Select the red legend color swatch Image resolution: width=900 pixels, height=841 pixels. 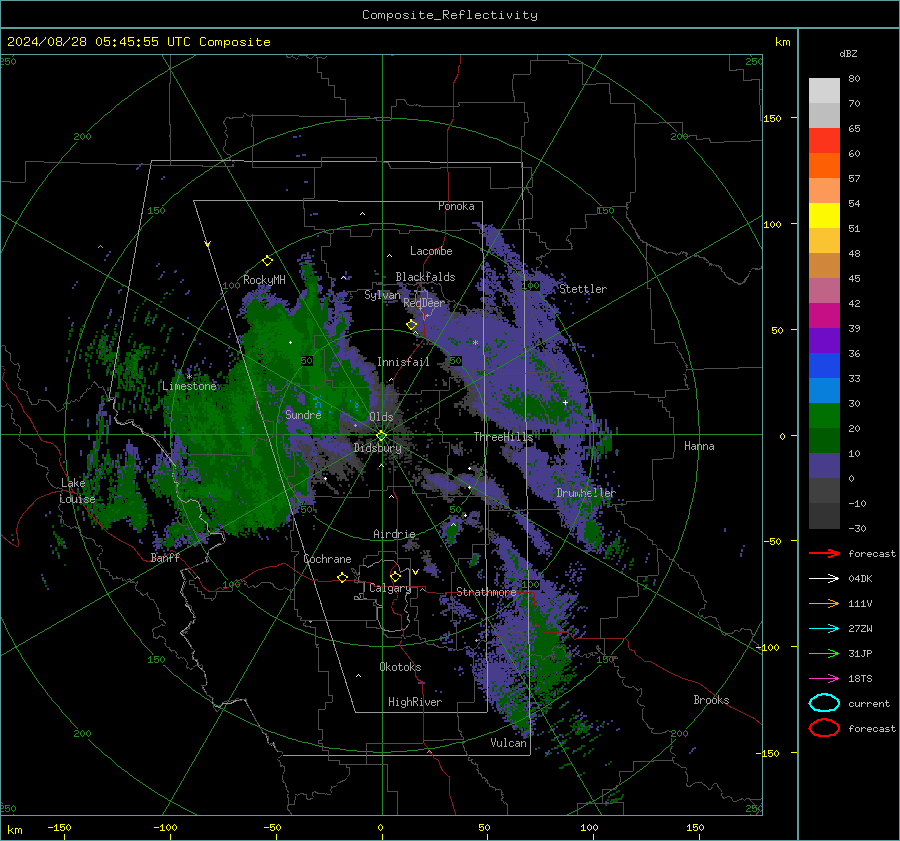[824, 140]
